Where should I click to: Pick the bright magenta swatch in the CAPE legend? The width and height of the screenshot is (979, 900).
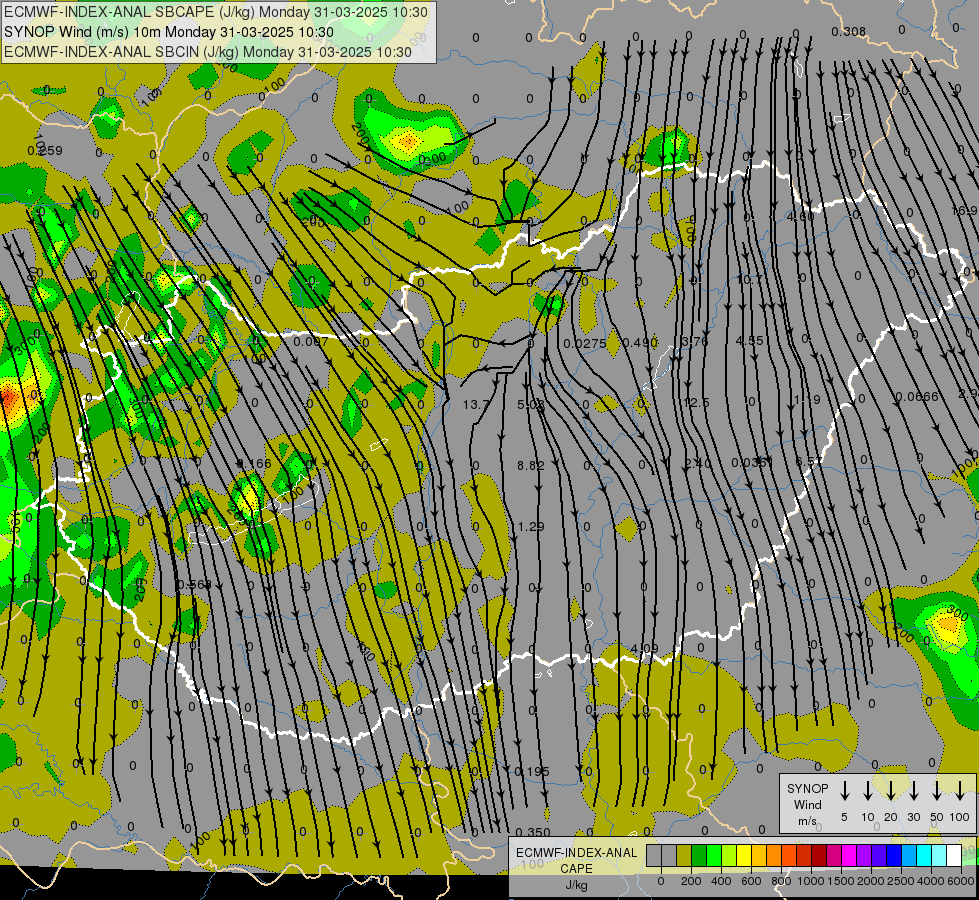pyautogui.click(x=849, y=855)
